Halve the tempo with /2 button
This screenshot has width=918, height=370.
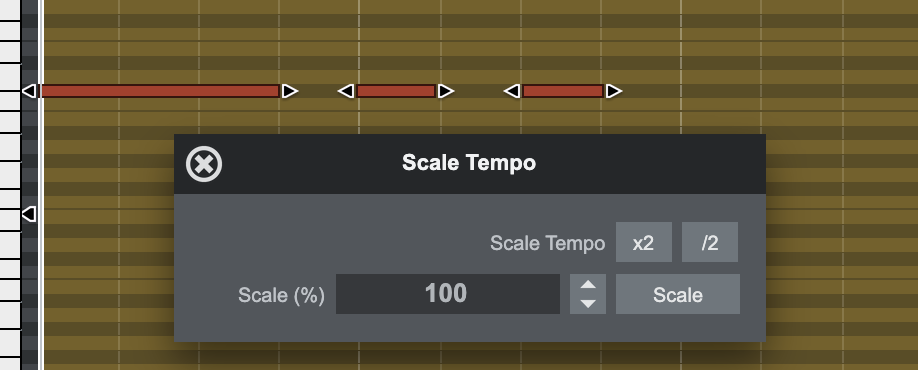point(710,242)
